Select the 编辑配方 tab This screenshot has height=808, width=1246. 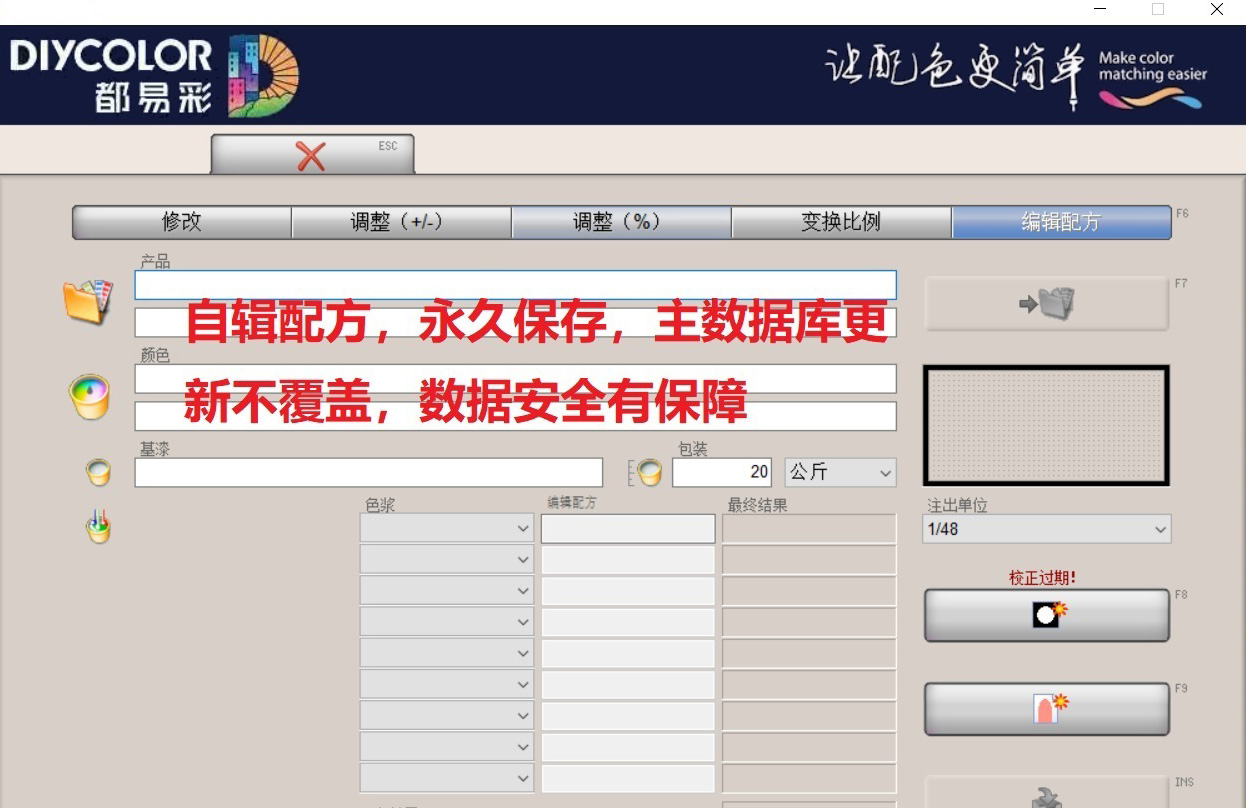pos(1060,222)
